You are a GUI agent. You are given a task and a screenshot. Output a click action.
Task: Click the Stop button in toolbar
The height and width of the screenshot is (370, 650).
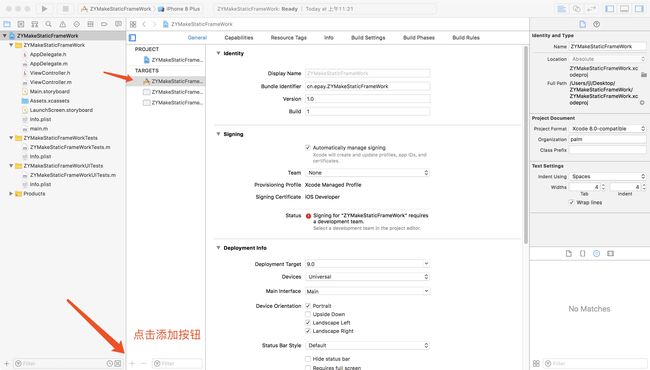pos(65,9)
